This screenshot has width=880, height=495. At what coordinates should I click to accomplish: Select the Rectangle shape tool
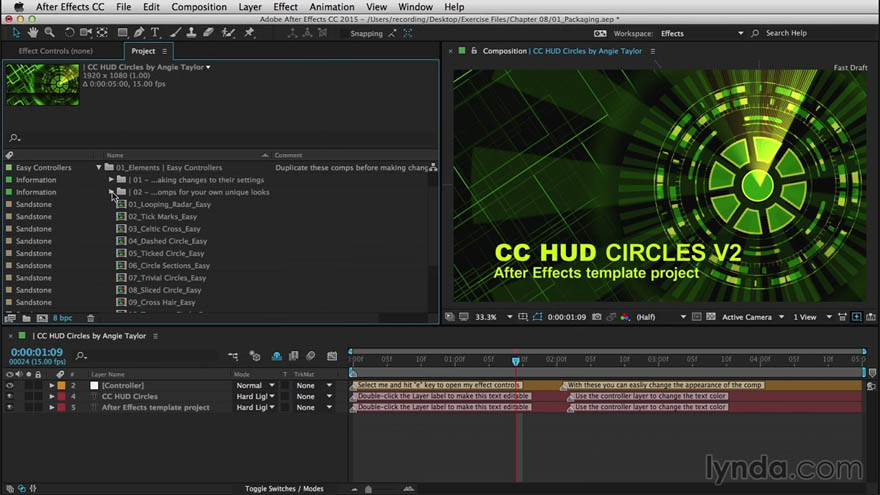click(122, 33)
